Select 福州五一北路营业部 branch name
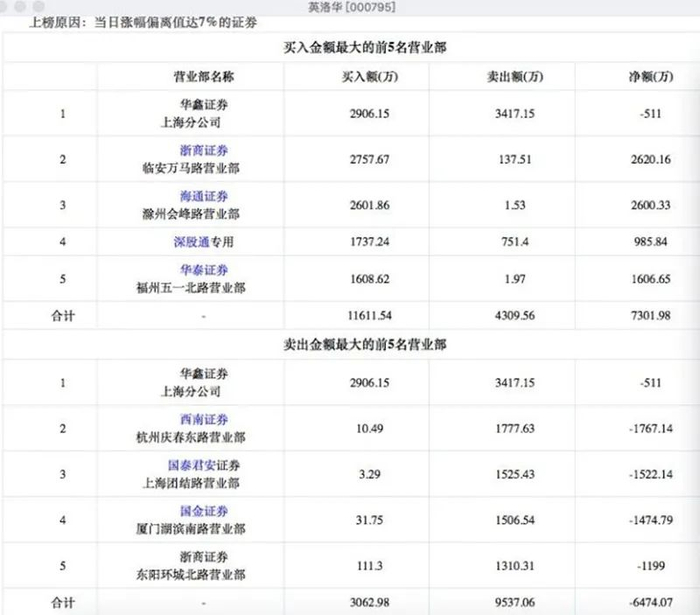This screenshot has width=700, height=615. tap(191, 288)
